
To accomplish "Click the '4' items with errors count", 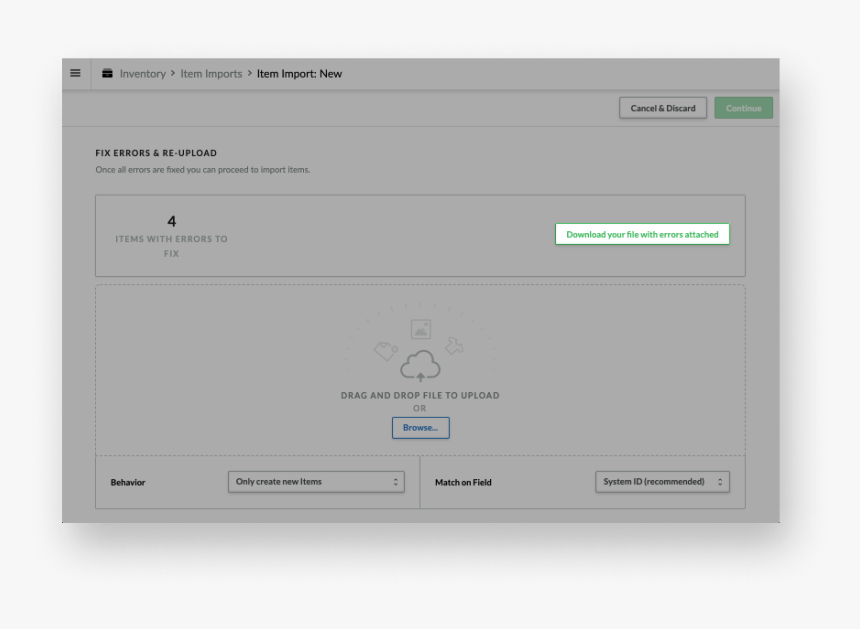I will tap(172, 222).
